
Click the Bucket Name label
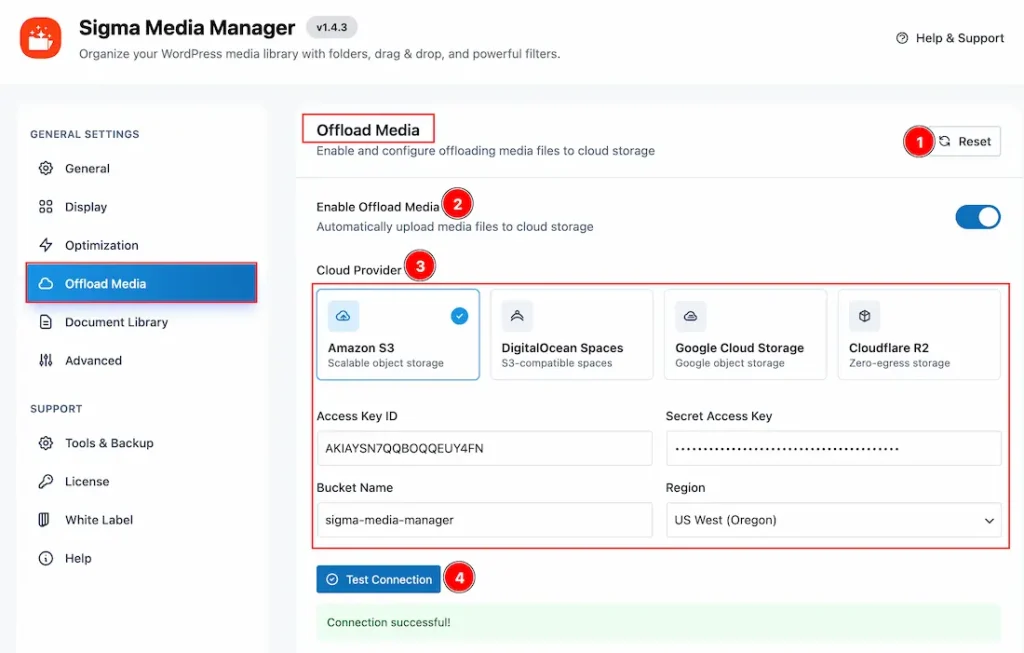(x=355, y=487)
